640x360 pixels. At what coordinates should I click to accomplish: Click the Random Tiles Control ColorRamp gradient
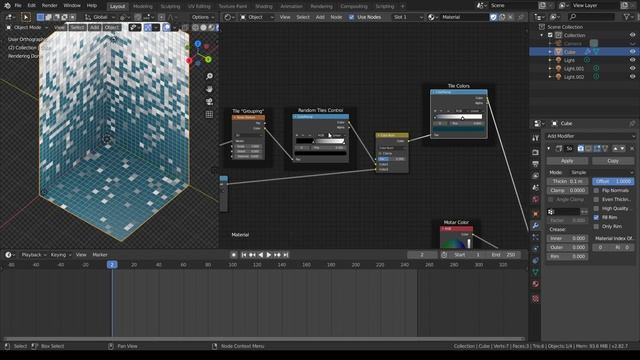pyautogui.click(x=320, y=141)
